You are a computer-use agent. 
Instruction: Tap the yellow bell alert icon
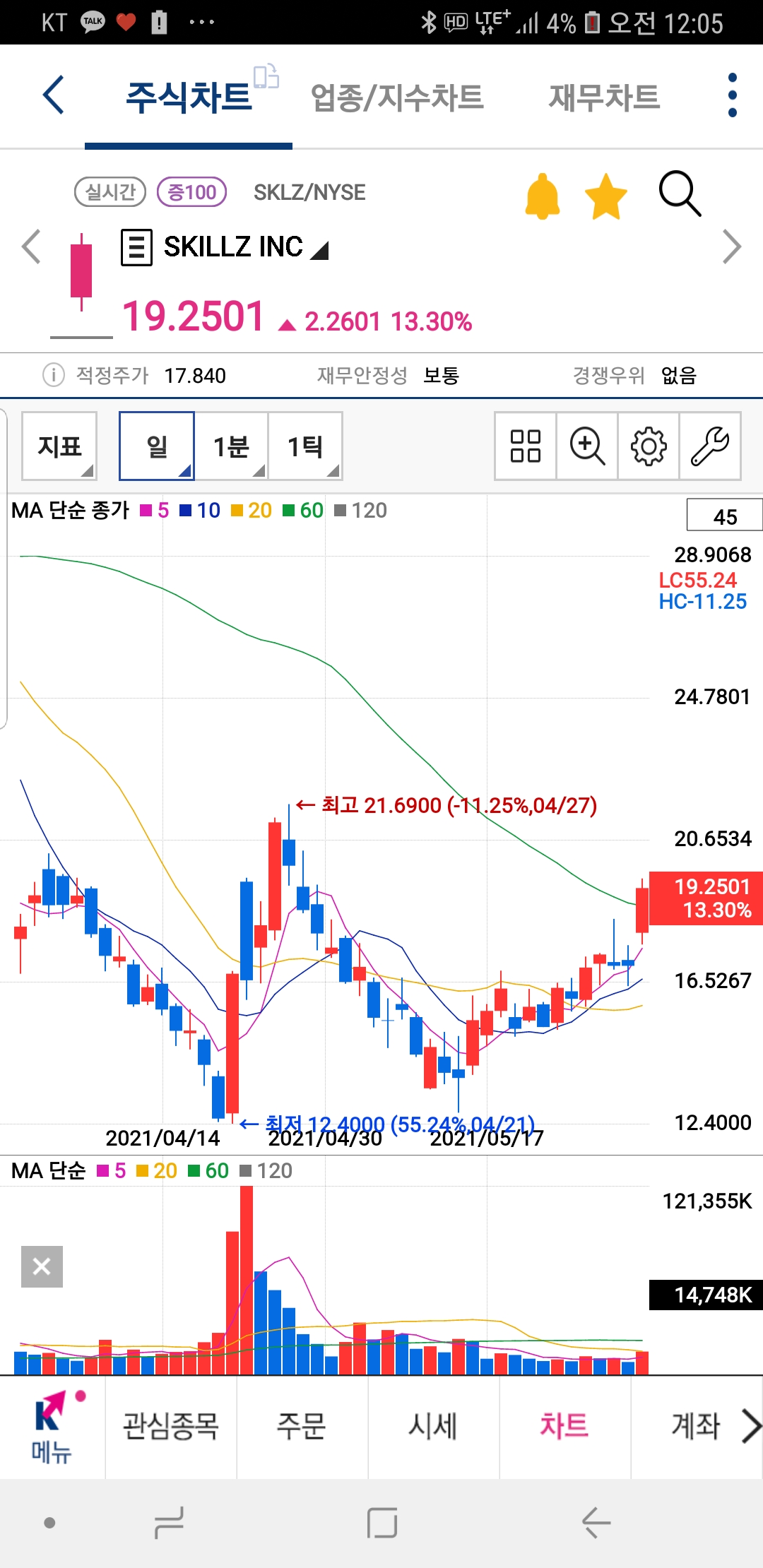click(x=543, y=196)
